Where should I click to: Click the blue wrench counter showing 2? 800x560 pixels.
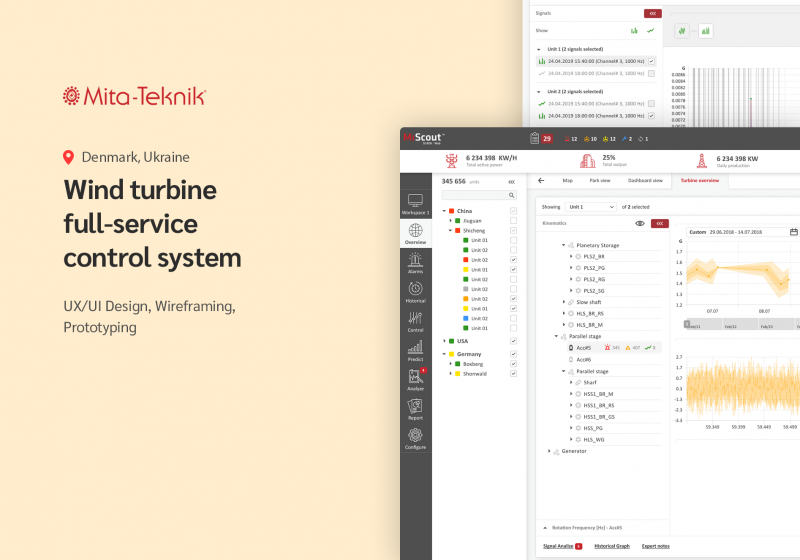pyautogui.click(x=627, y=139)
